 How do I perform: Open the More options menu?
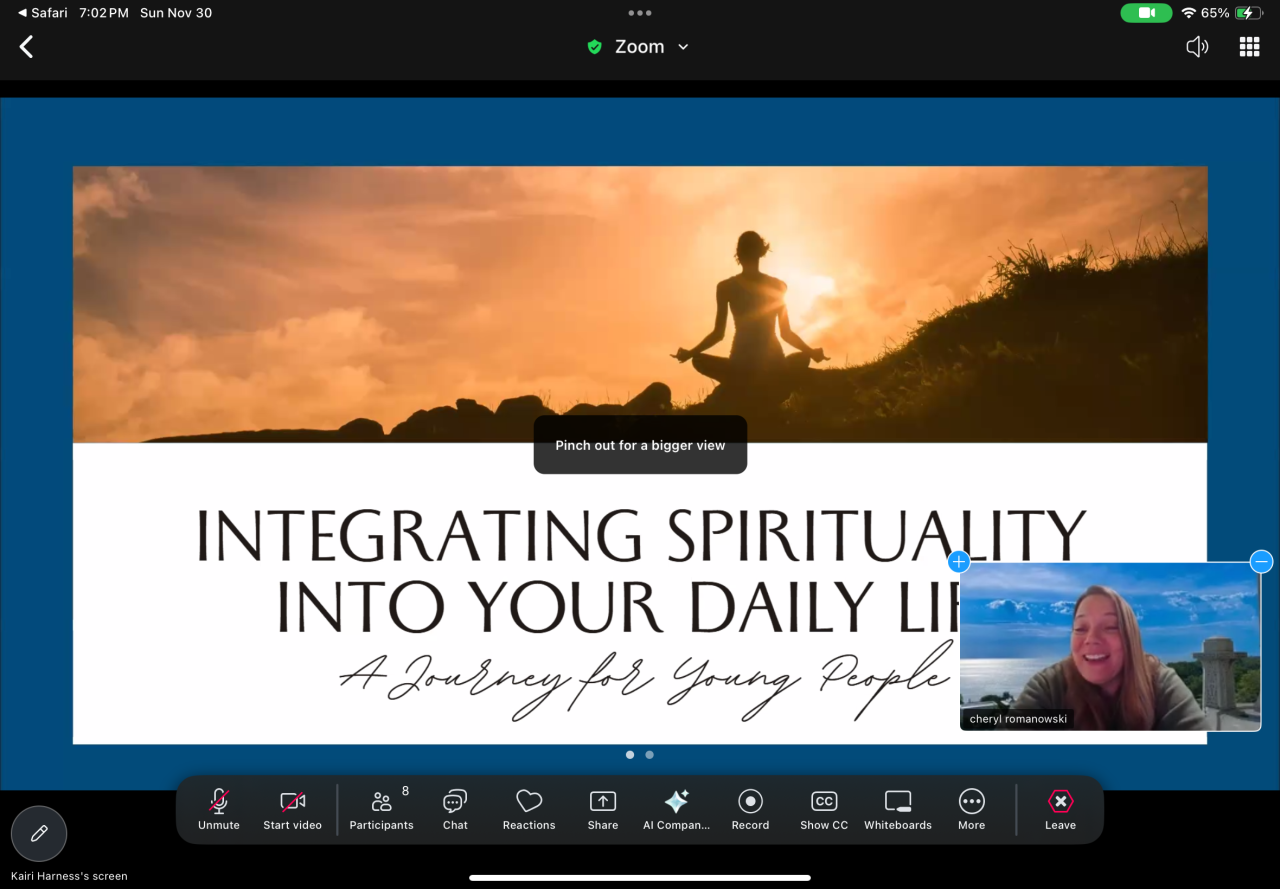971,809
